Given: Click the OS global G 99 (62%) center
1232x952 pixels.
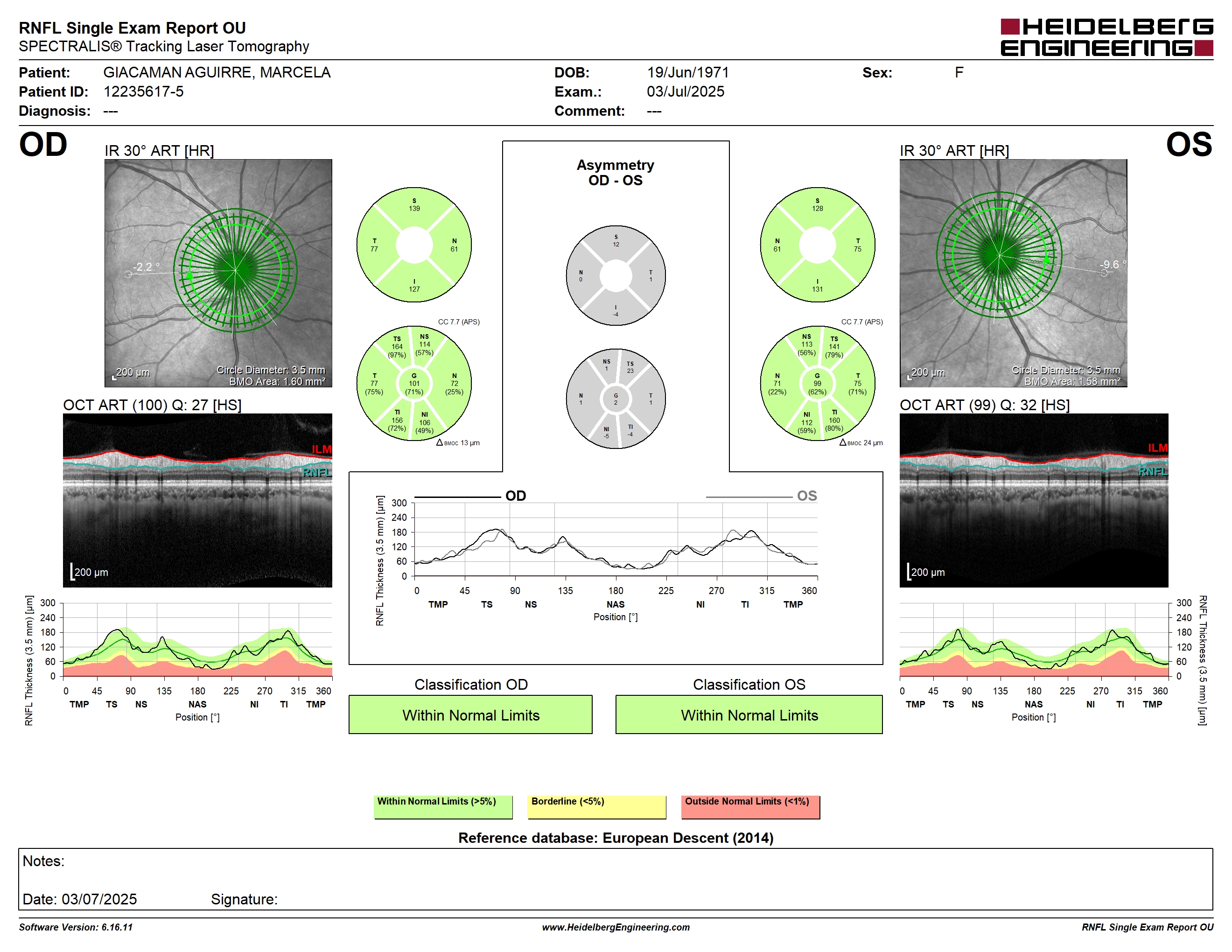Looking at the screenshot, I should point(818,384).
